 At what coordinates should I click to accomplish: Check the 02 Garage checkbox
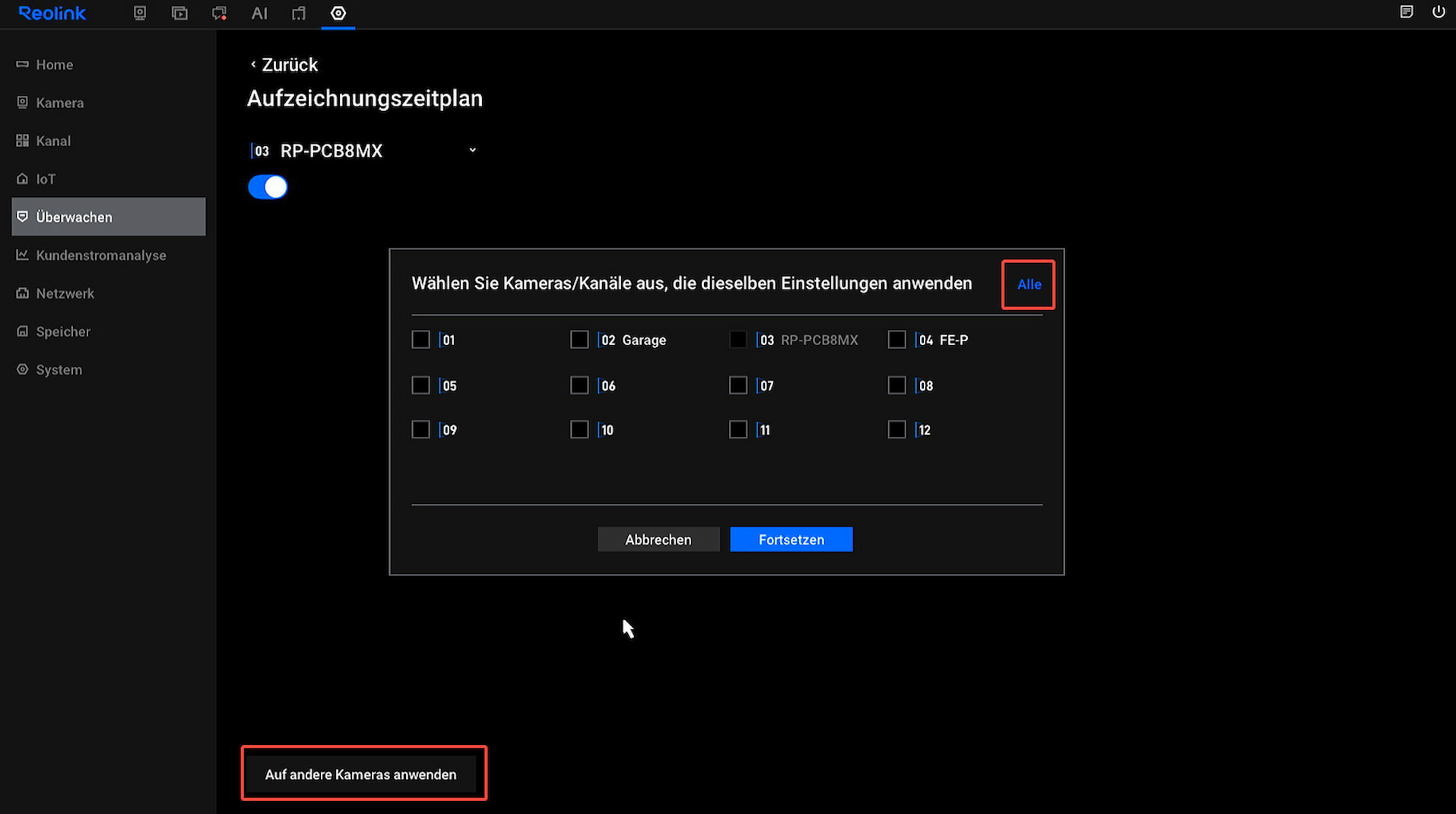point(579,340)
